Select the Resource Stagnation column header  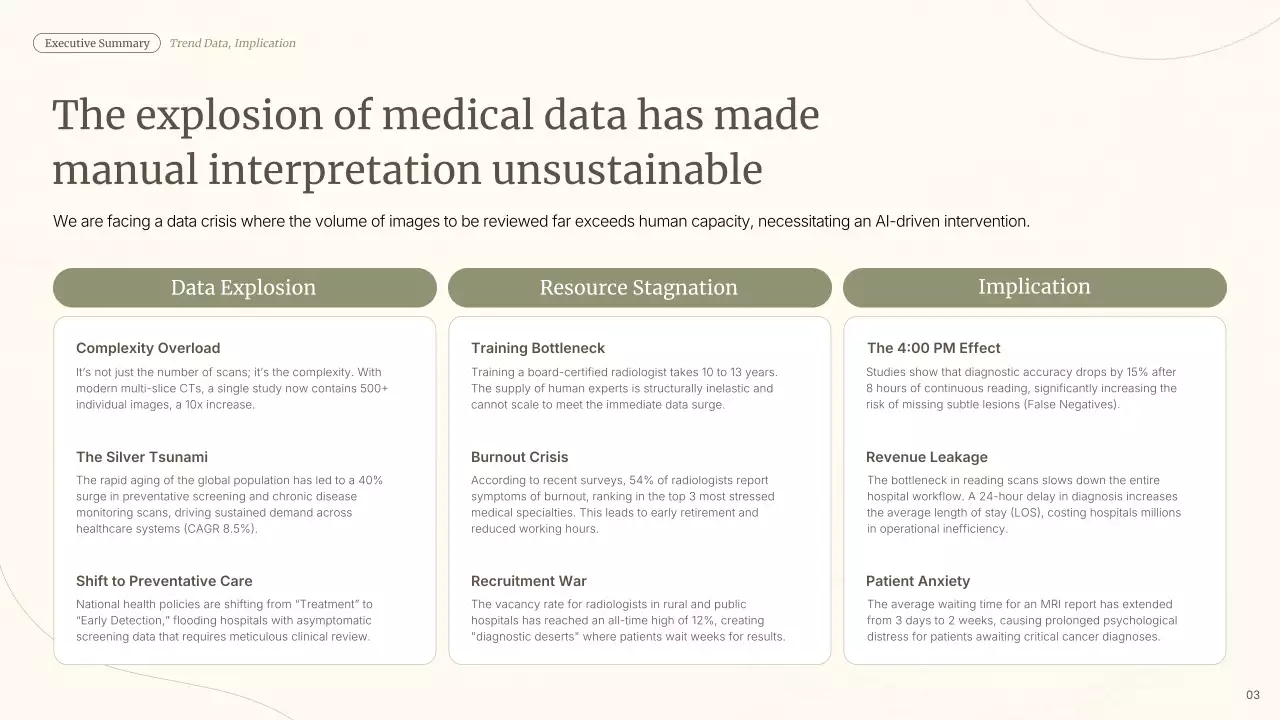(639, 288)
